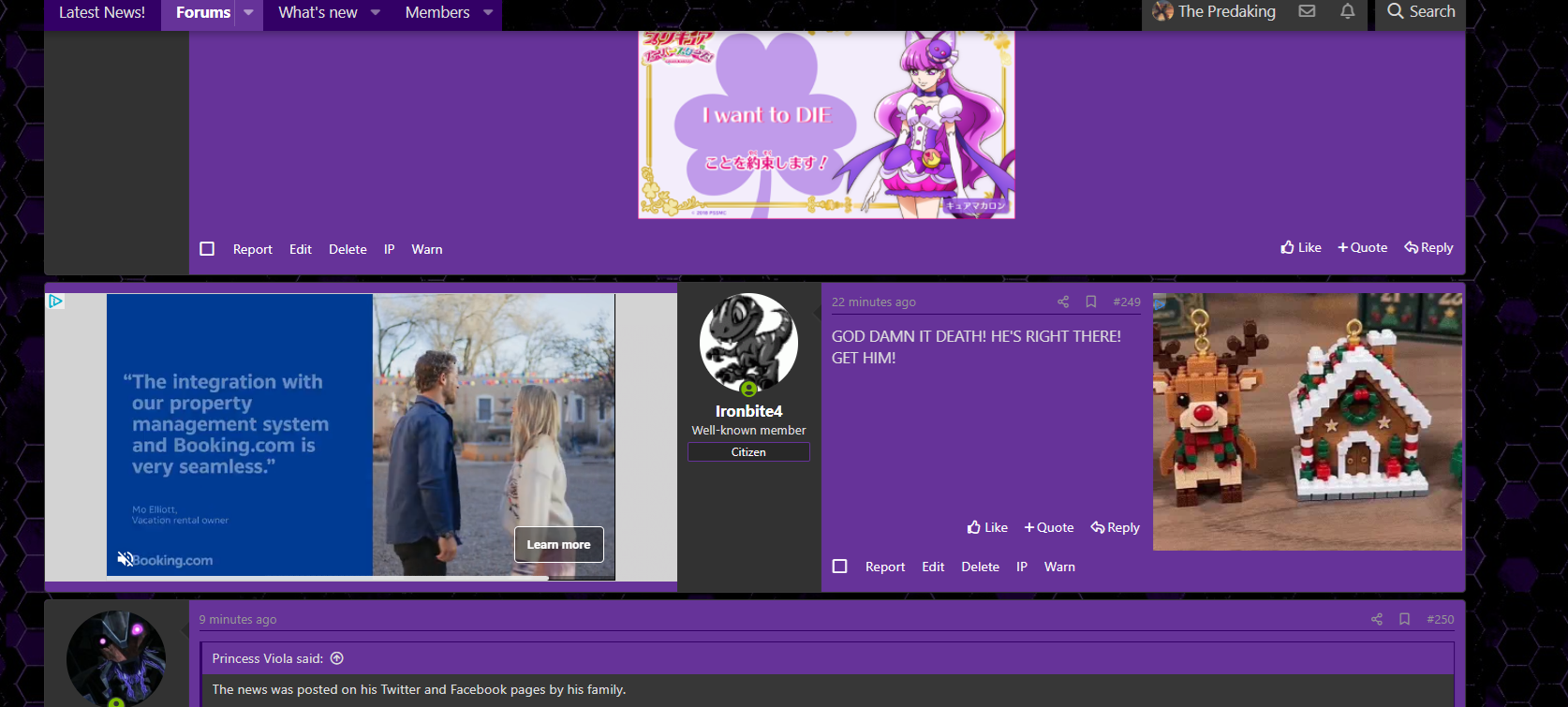Screen dimensions: 1568x707
Task: Open the Members tab
Action: (x=437, y=12)
